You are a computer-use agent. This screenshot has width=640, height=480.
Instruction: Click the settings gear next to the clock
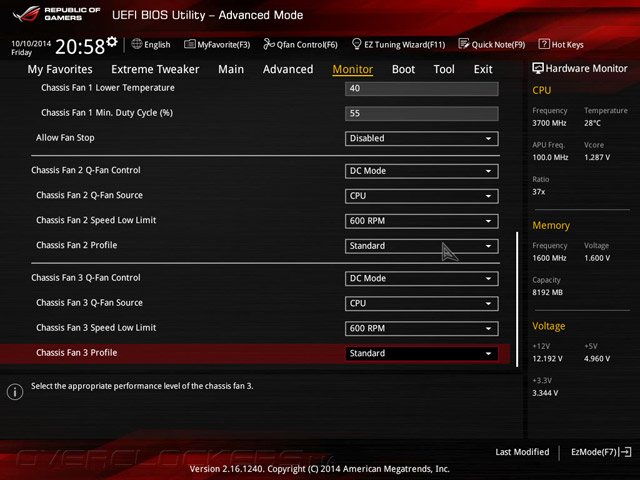coord(112,42)
